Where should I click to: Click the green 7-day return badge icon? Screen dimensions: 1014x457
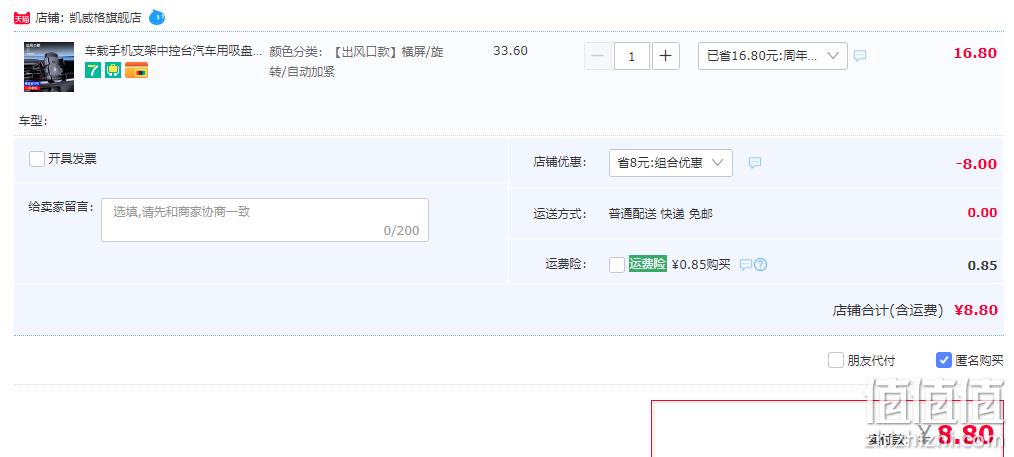coord(93,70)
